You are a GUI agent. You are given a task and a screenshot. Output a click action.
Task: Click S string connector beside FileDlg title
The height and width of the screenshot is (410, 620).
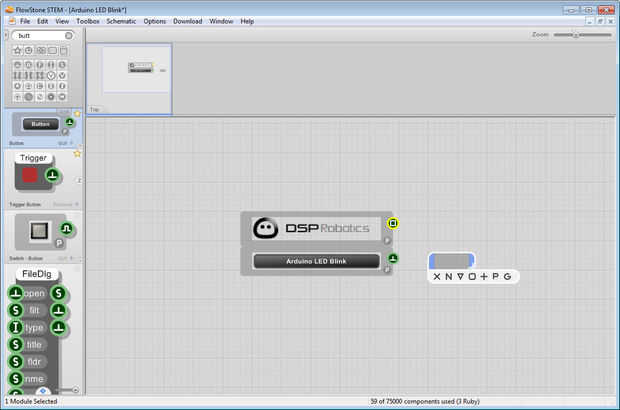[x=16, y=344]
